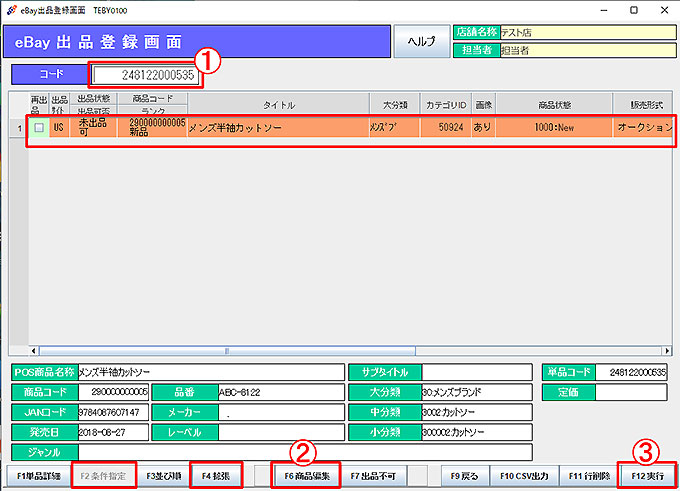Click the ヘルプ help button

click(x=421, y=42)
